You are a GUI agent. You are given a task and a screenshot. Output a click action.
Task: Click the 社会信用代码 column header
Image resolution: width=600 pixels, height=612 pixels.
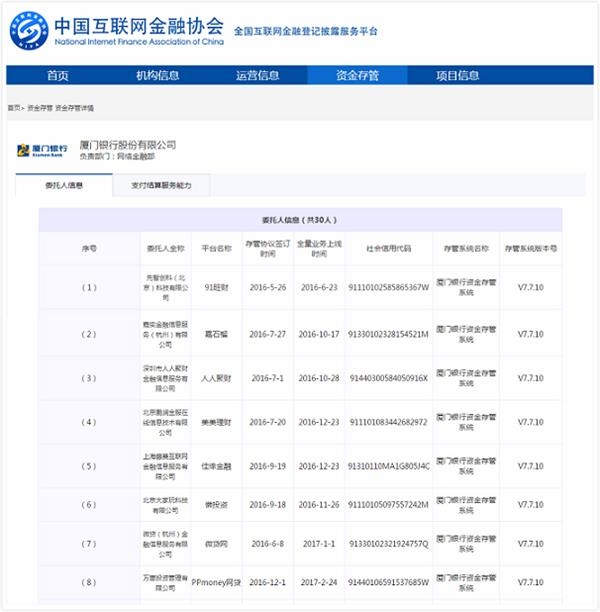tap(389, 249)
